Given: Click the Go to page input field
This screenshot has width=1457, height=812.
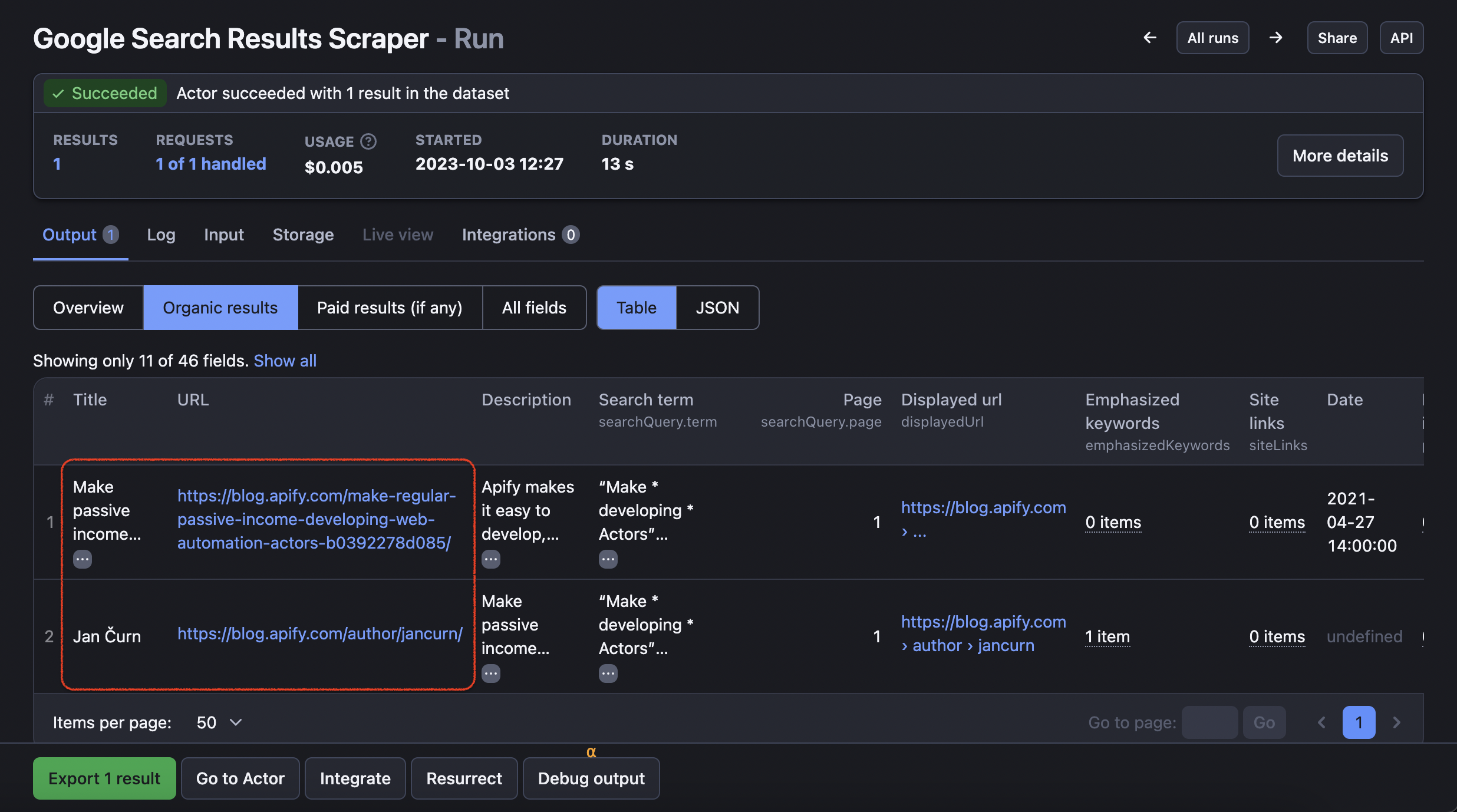Looking at the screenshot, I should pos(1209,722).
